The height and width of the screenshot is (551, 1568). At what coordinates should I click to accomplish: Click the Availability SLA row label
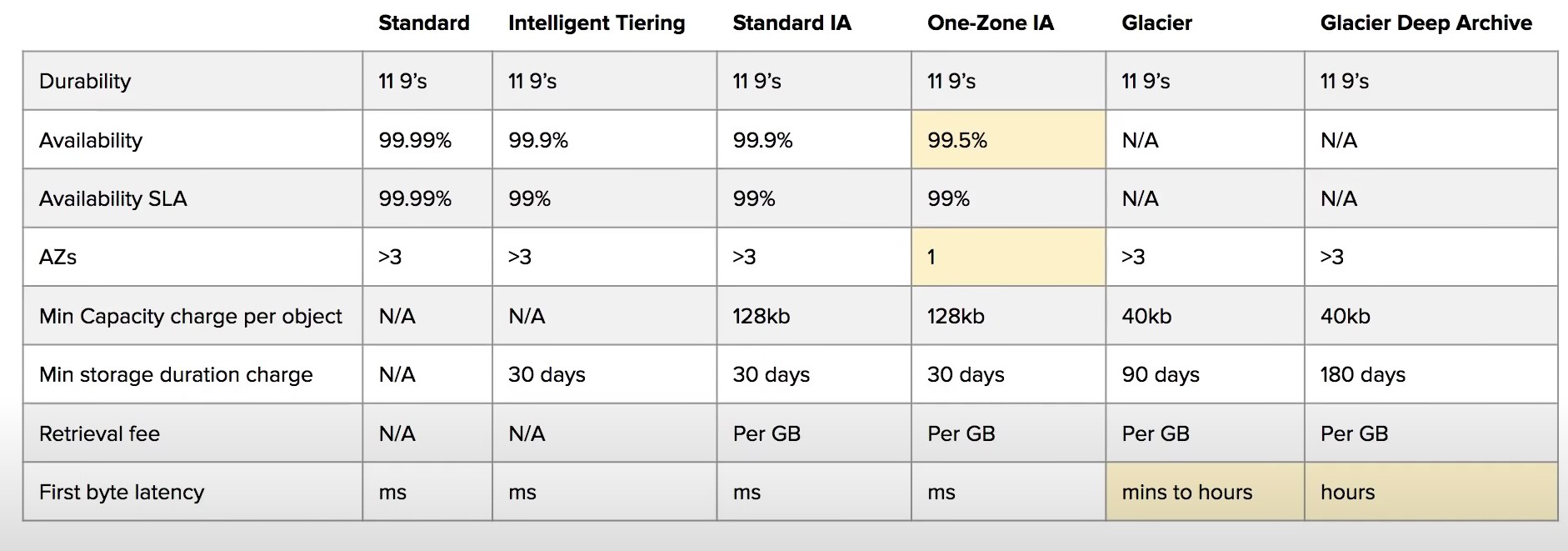112,199
